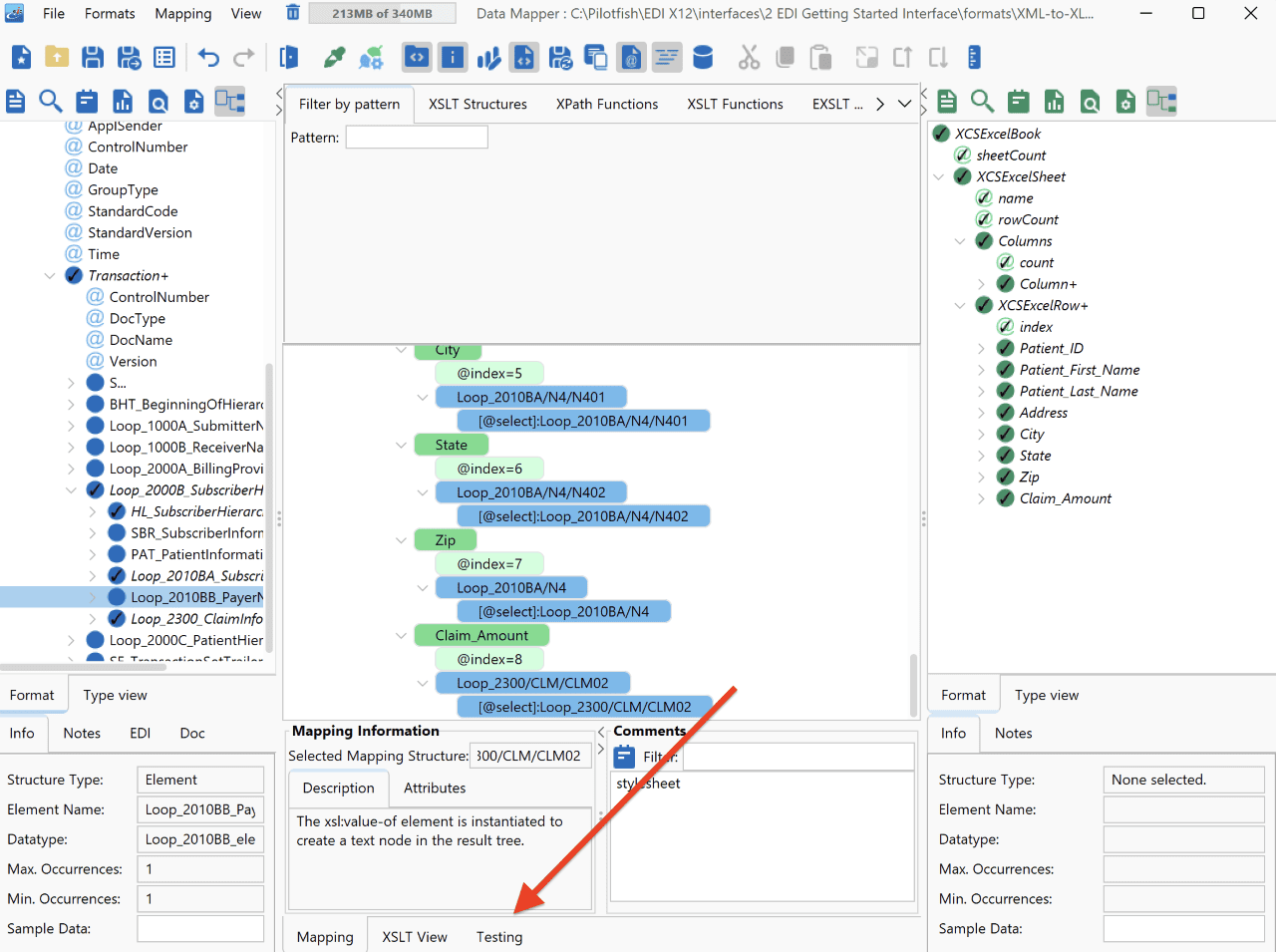The height and width of the screenshot is (952, 1276).
Task: Click the save-as disk icon with arrow
Action: 129,58
